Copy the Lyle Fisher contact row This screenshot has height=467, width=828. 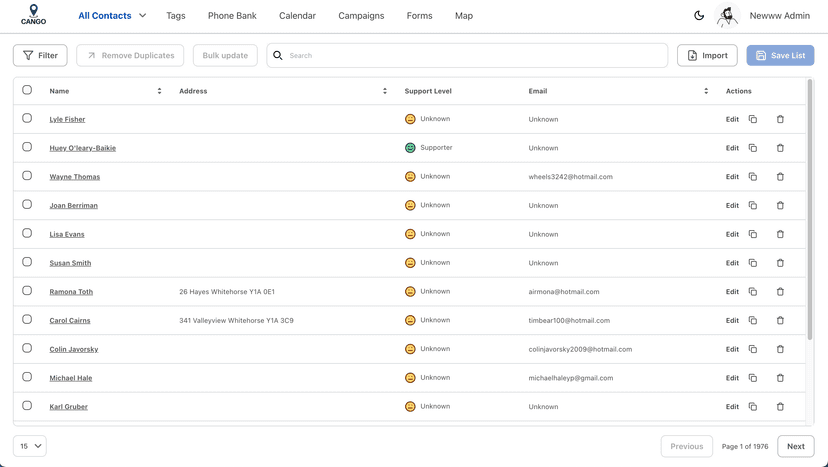753,119
